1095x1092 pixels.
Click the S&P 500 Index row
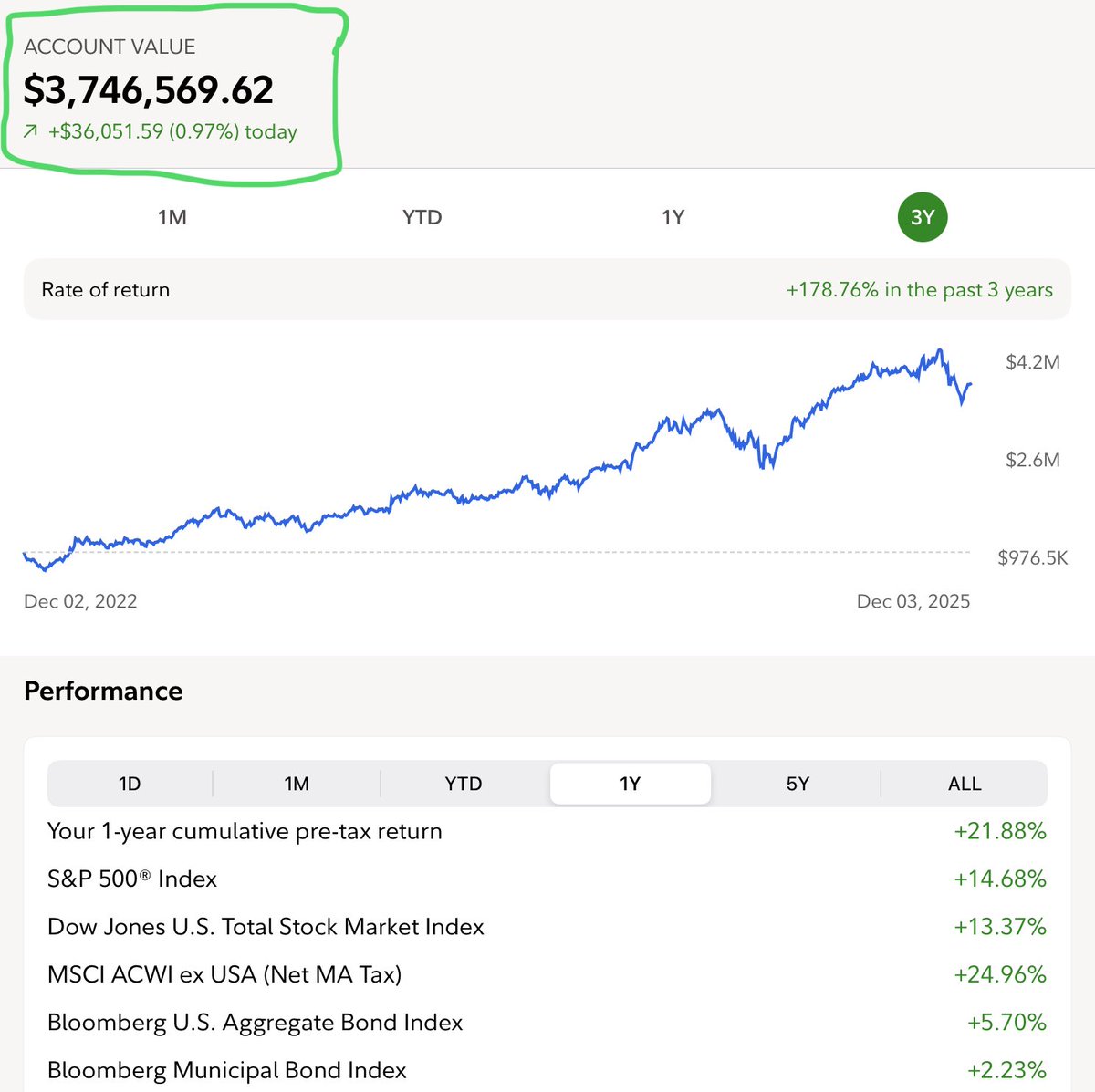[x=547, y=879]
